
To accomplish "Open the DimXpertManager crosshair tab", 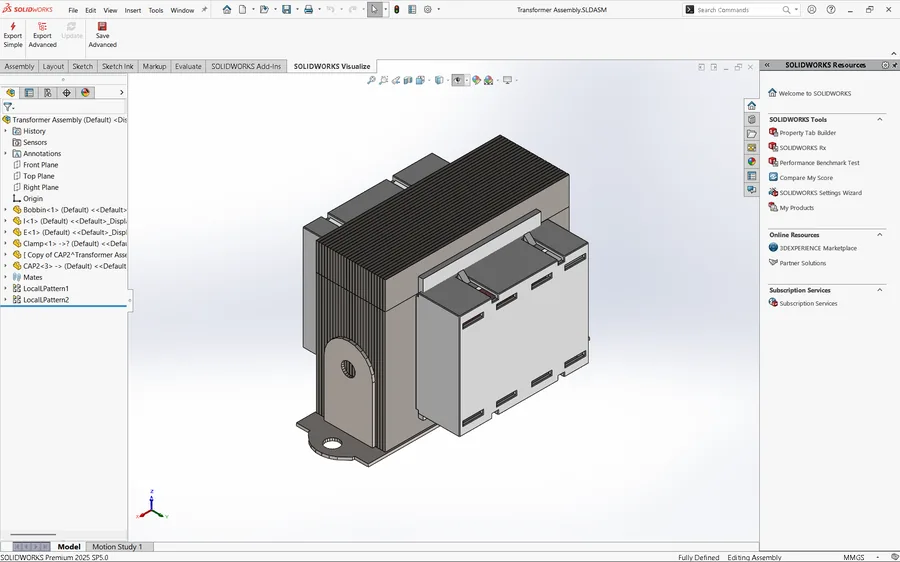I will [67, 92].
